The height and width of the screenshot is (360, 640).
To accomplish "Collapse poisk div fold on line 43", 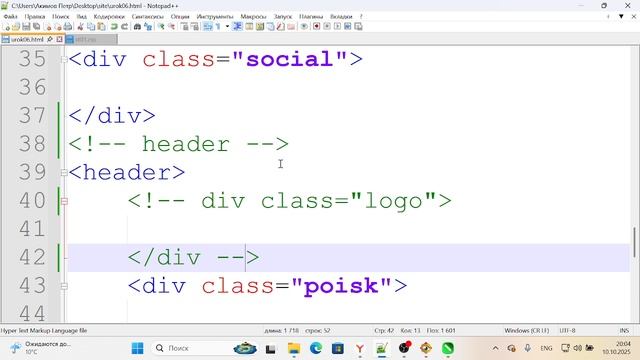I will pos(64,286).
